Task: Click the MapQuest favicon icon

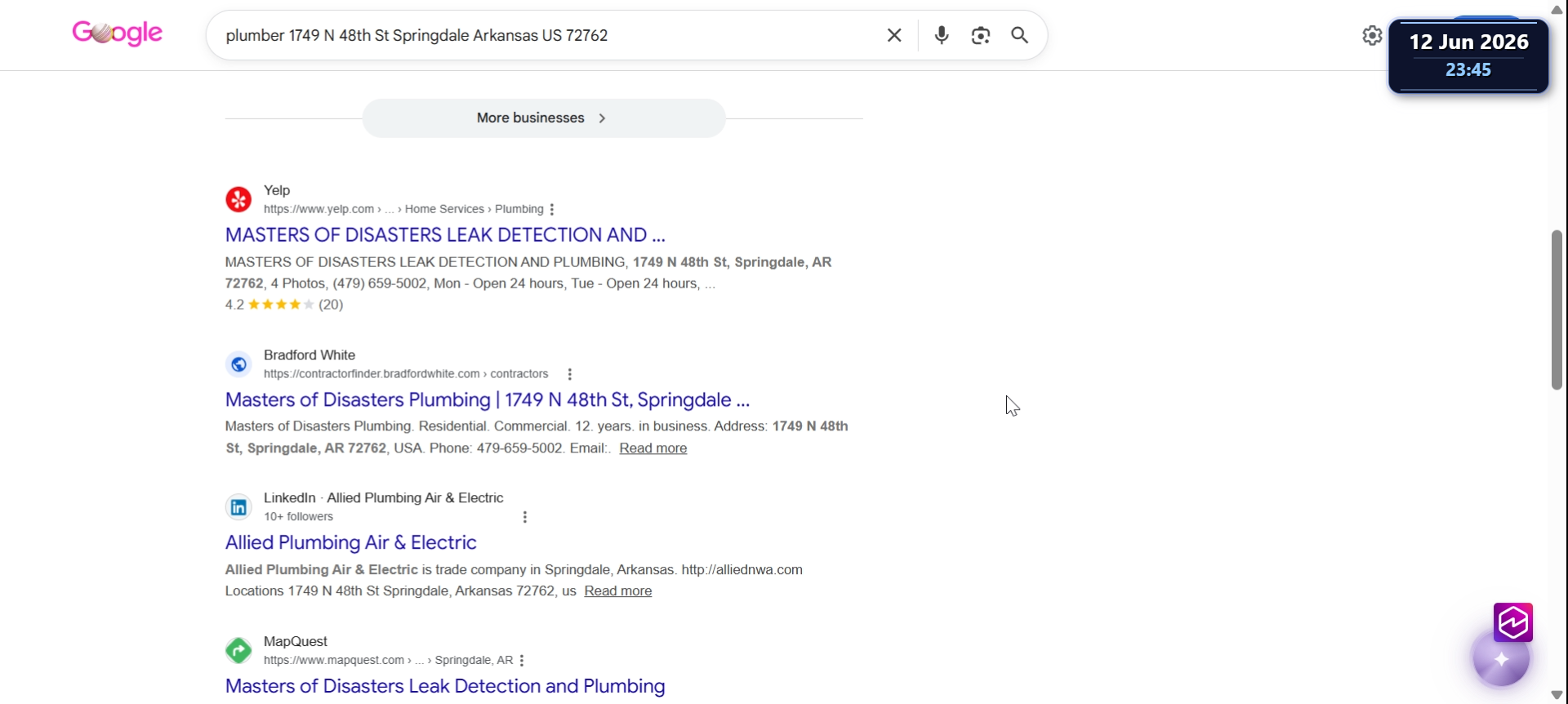Action: point(238,651)
